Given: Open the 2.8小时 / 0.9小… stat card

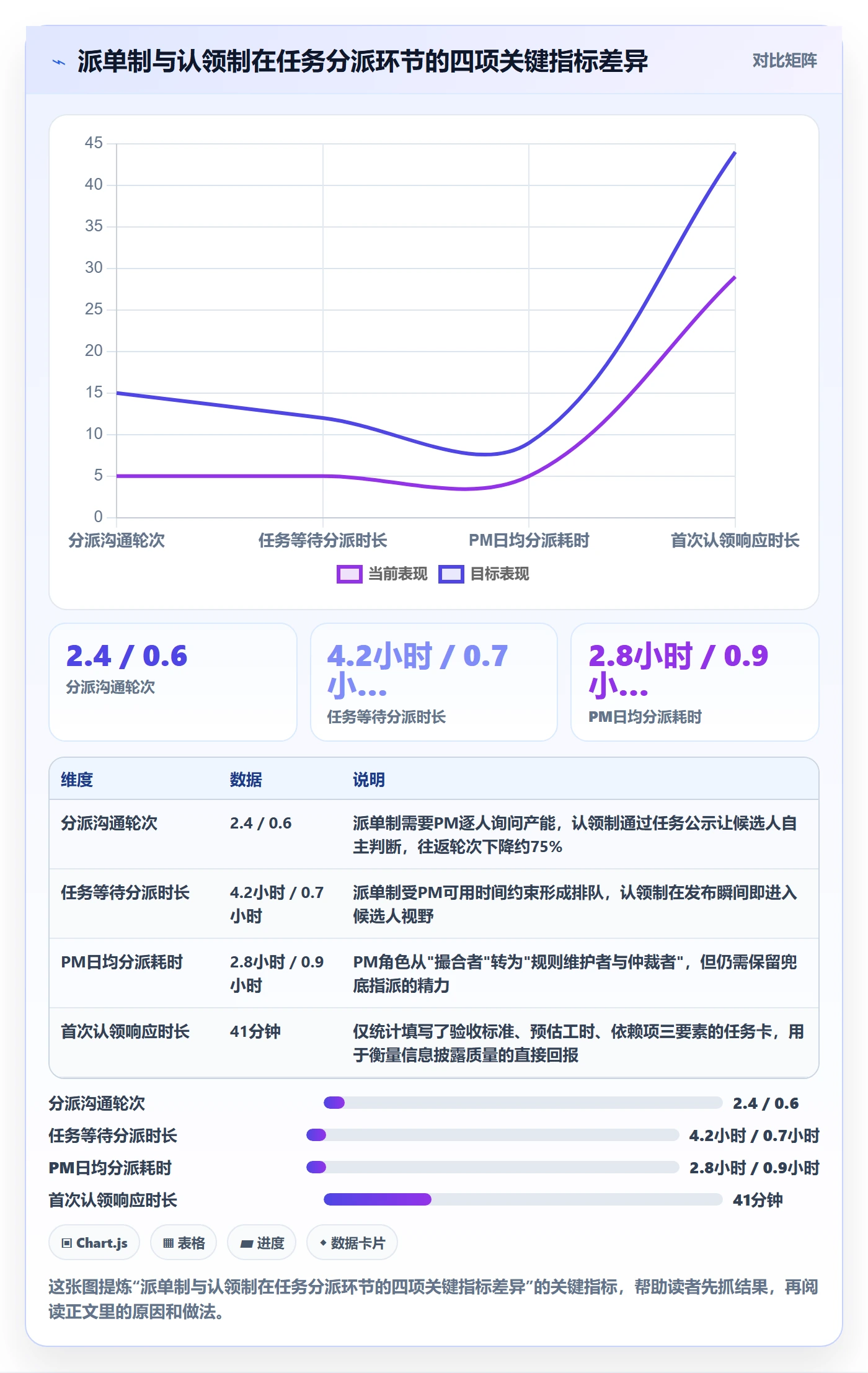Looking at the screenshot, I should point(695,682).
